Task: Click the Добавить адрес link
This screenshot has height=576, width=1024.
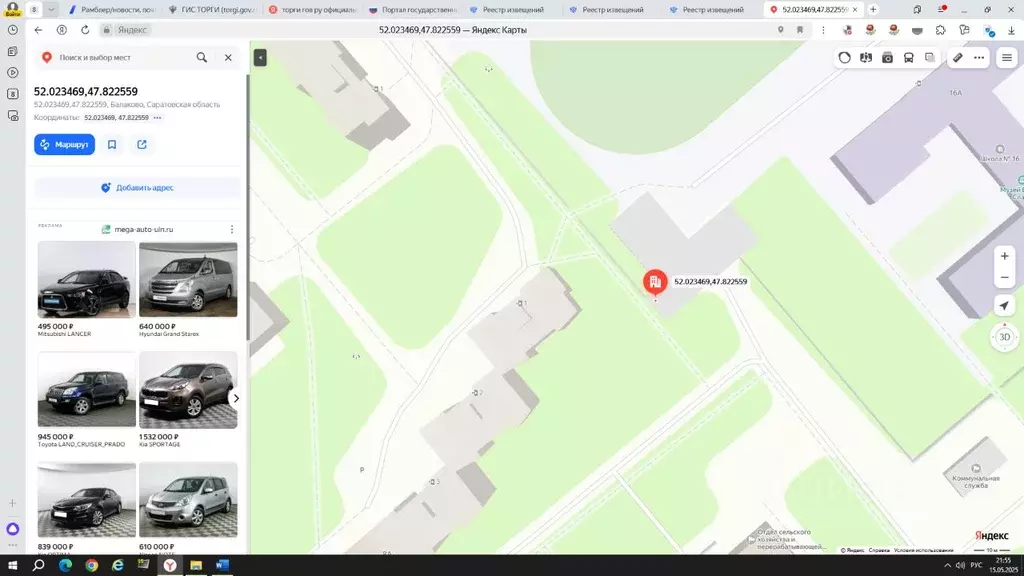Action: pos(137,187)
